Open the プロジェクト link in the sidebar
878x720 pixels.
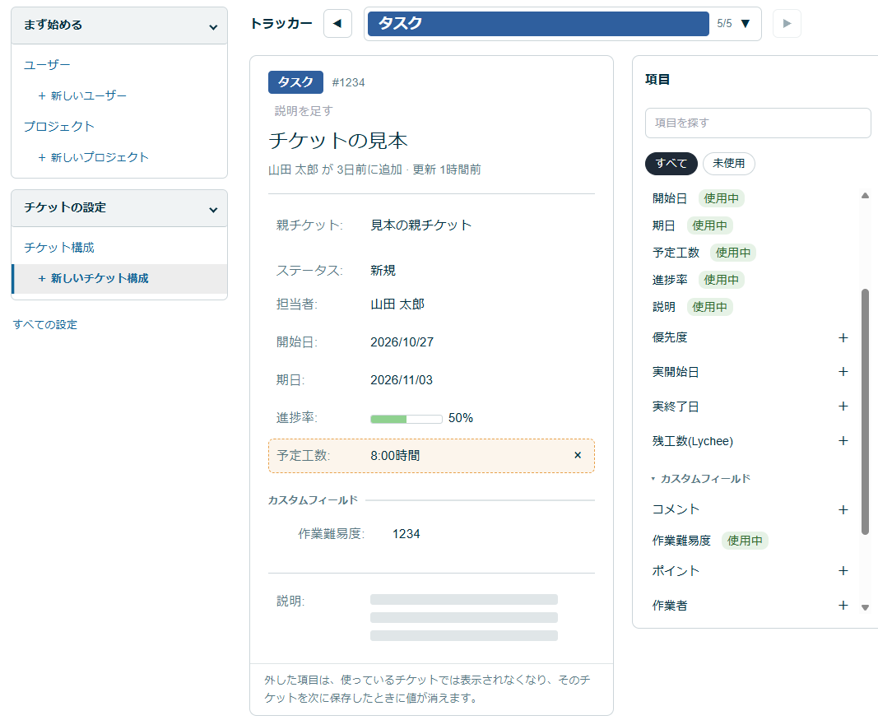click(x=59, y=127)
